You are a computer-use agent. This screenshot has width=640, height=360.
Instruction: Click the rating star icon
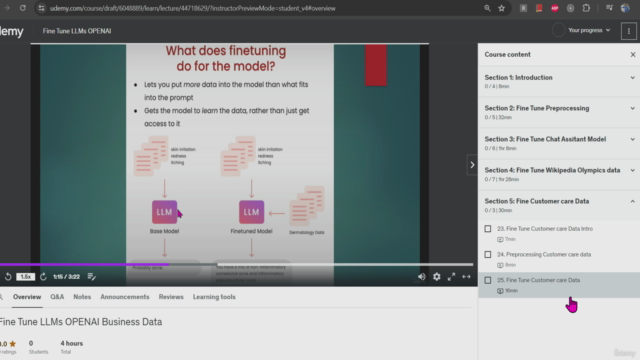click(13, 344)
